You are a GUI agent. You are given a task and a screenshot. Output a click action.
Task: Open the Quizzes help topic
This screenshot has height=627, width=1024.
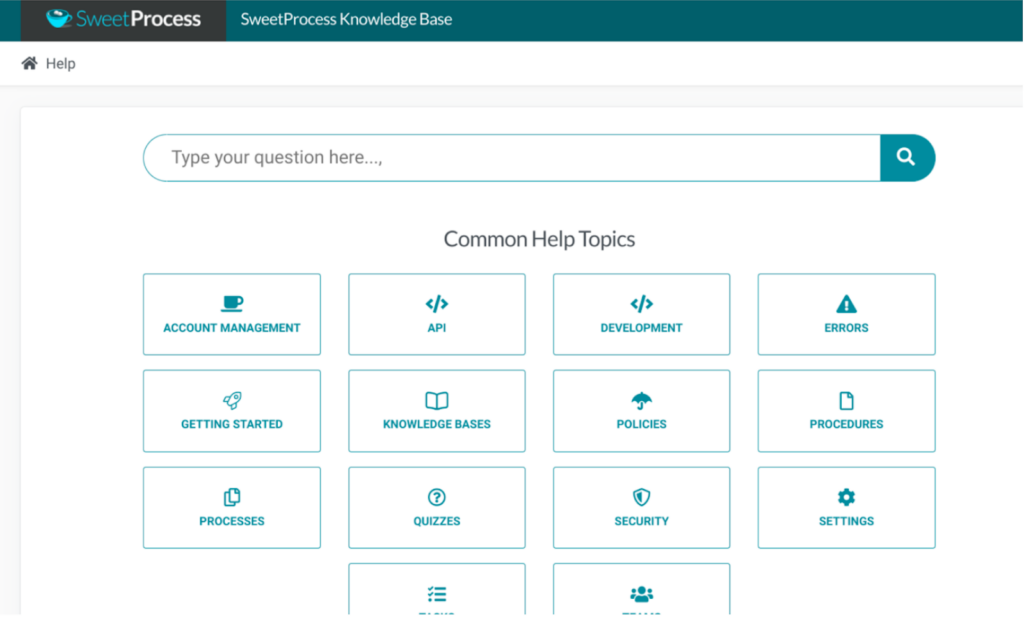437,507
